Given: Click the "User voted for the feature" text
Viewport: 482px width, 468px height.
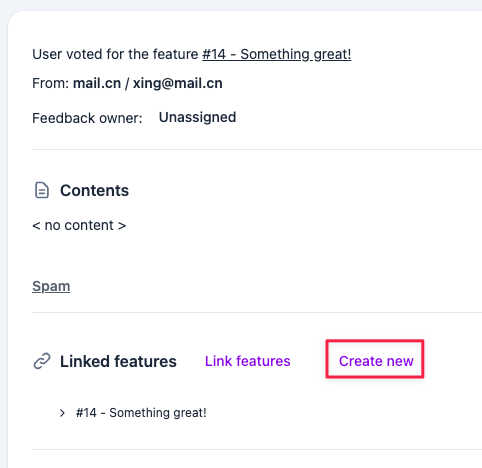Looking at the screenshot, I should (115, 54).
